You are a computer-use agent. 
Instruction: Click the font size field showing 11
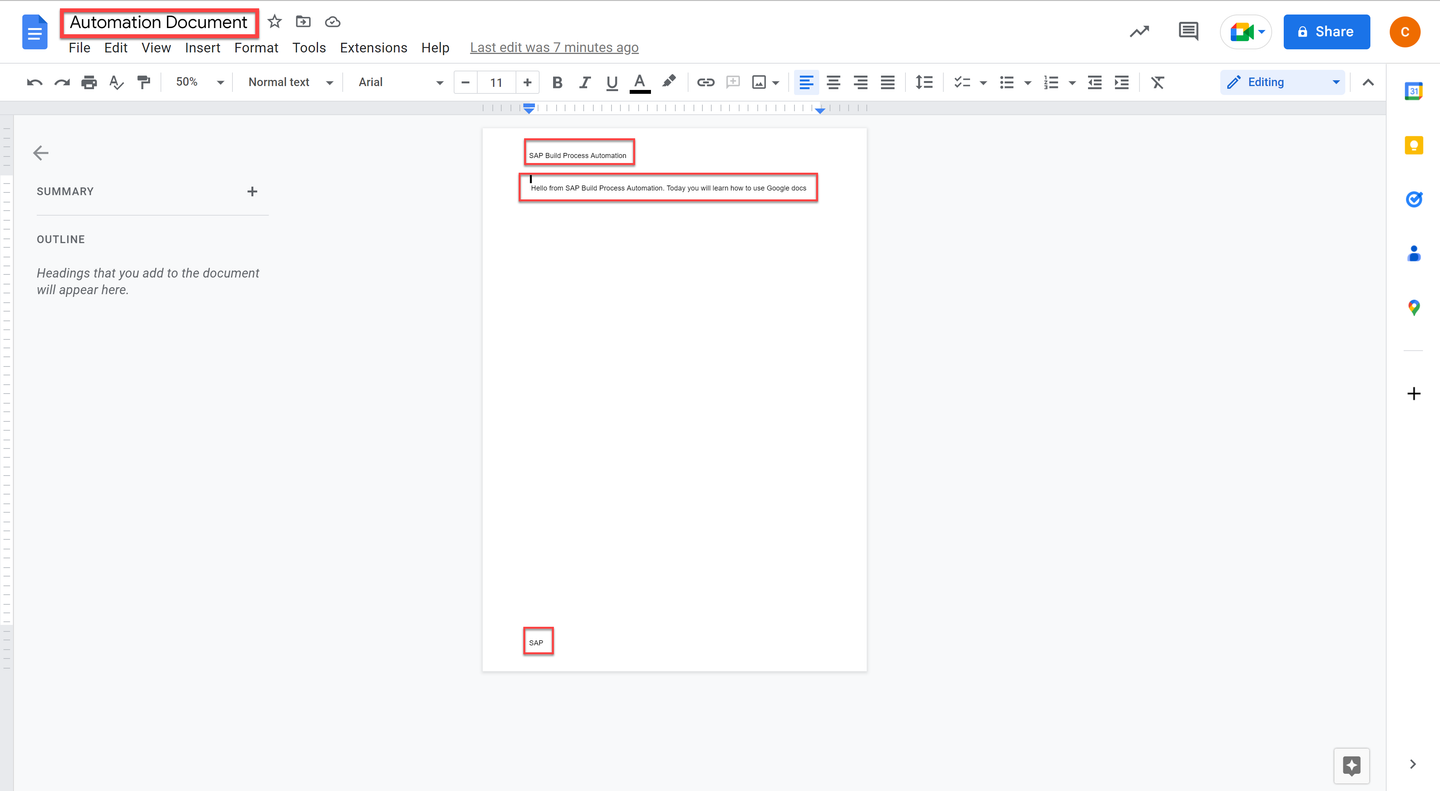[496, 82]
